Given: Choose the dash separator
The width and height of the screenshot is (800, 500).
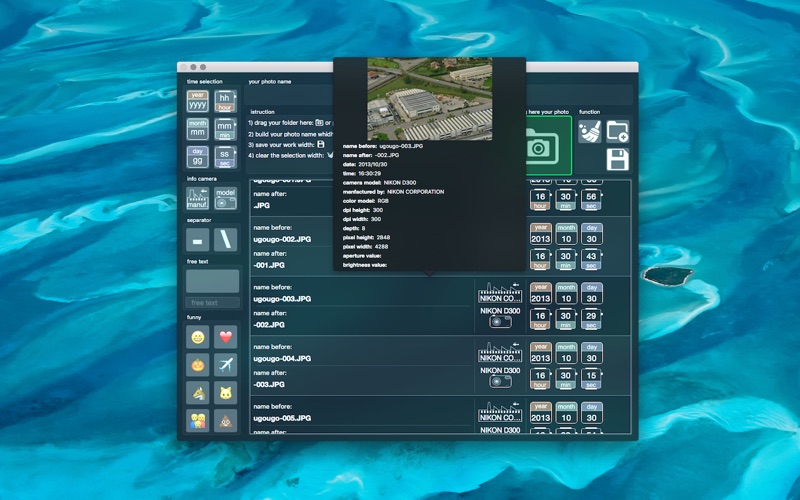Looking at the screenshot, I should pyautogui.click(x=198, y=240).
